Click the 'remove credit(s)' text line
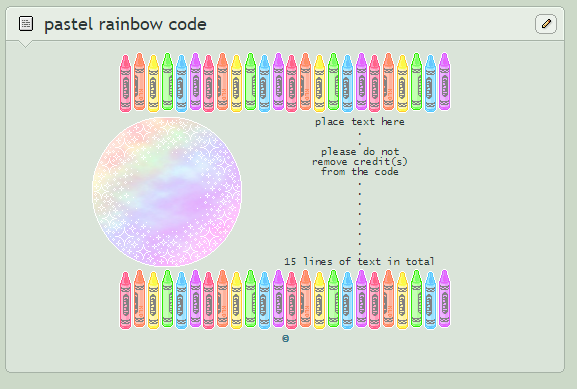The height and width of the screenshot is (389, 577). [360, 162]
